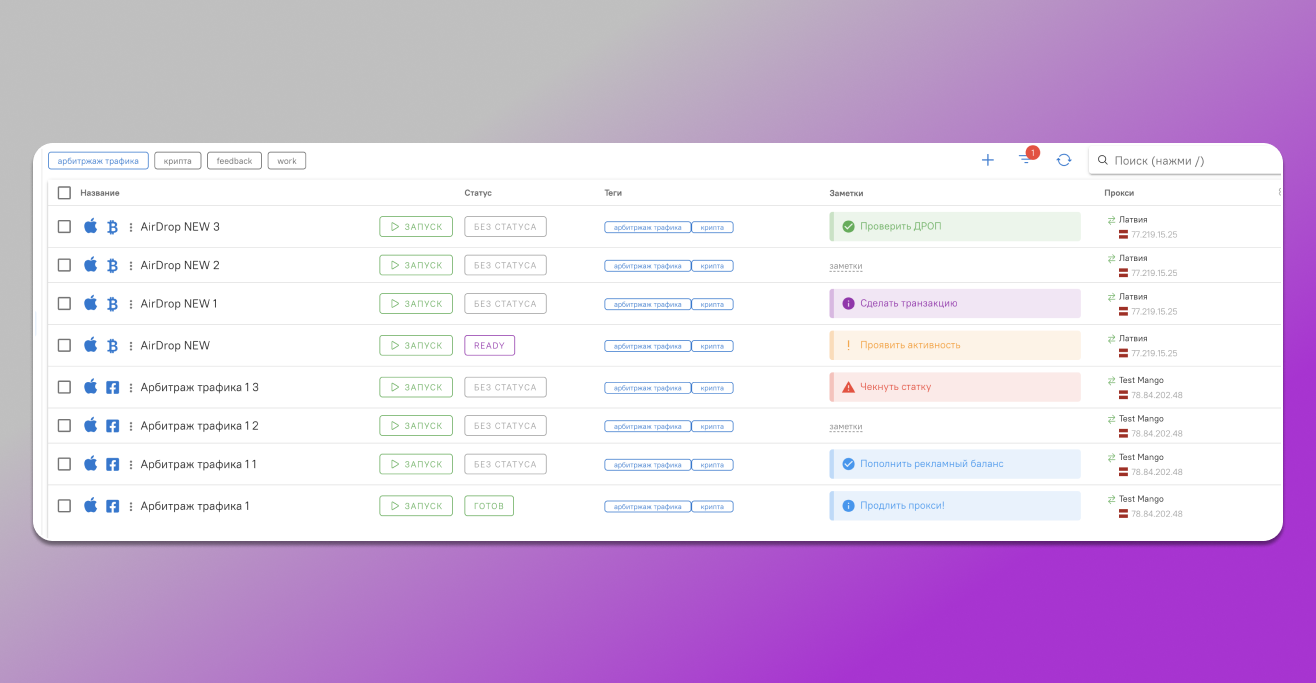
Task: Click the Latvia flag for AirDrop NEW 1
Action: tap(1123, 311)
